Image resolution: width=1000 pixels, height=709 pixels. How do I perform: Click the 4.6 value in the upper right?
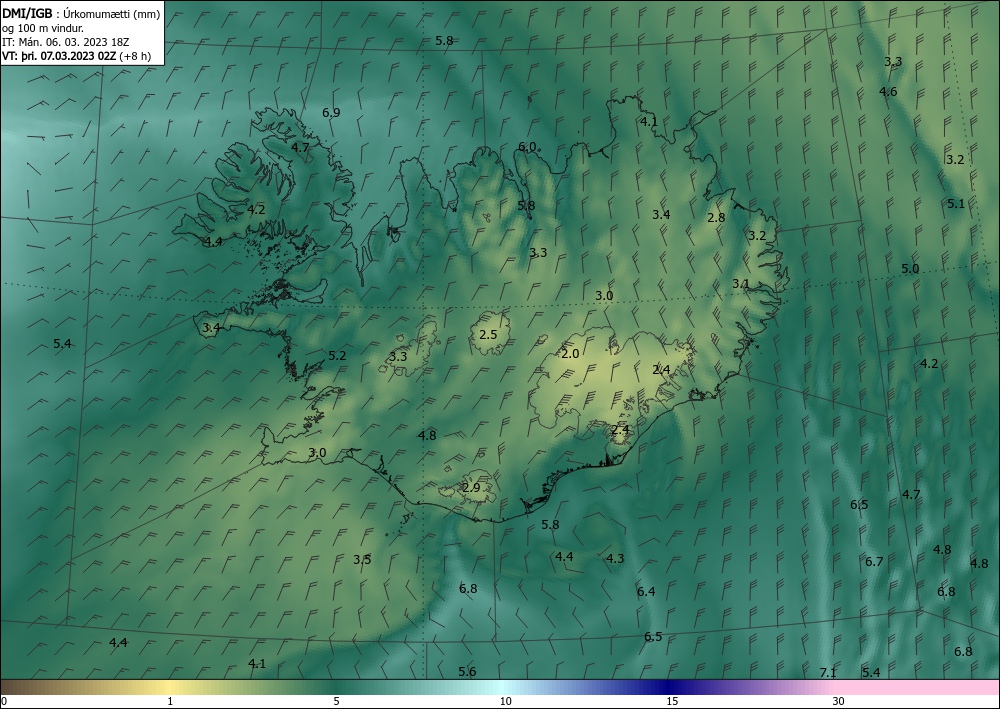[x=888, y=92]
